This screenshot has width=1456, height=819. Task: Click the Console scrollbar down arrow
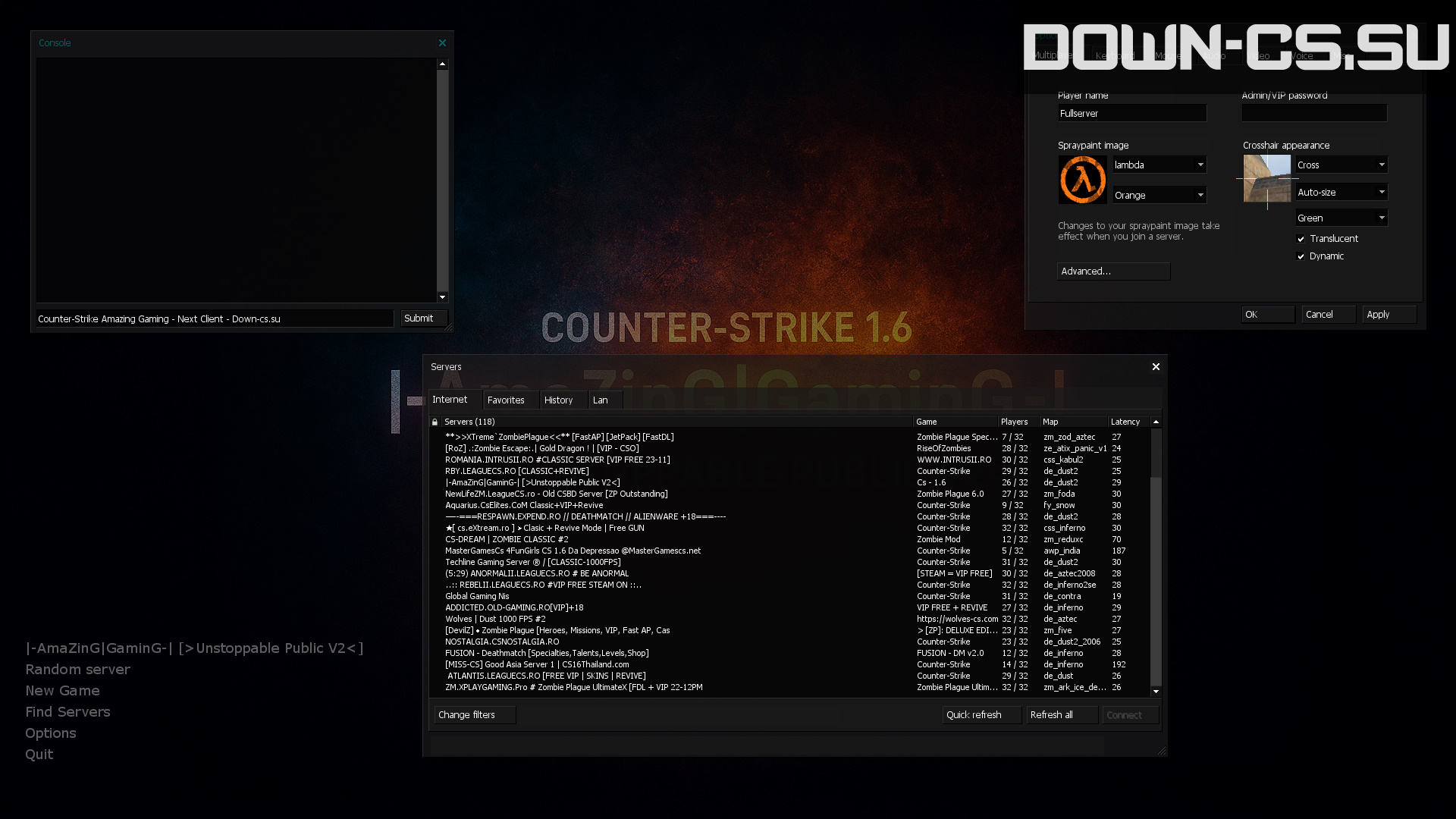point(442,297)
